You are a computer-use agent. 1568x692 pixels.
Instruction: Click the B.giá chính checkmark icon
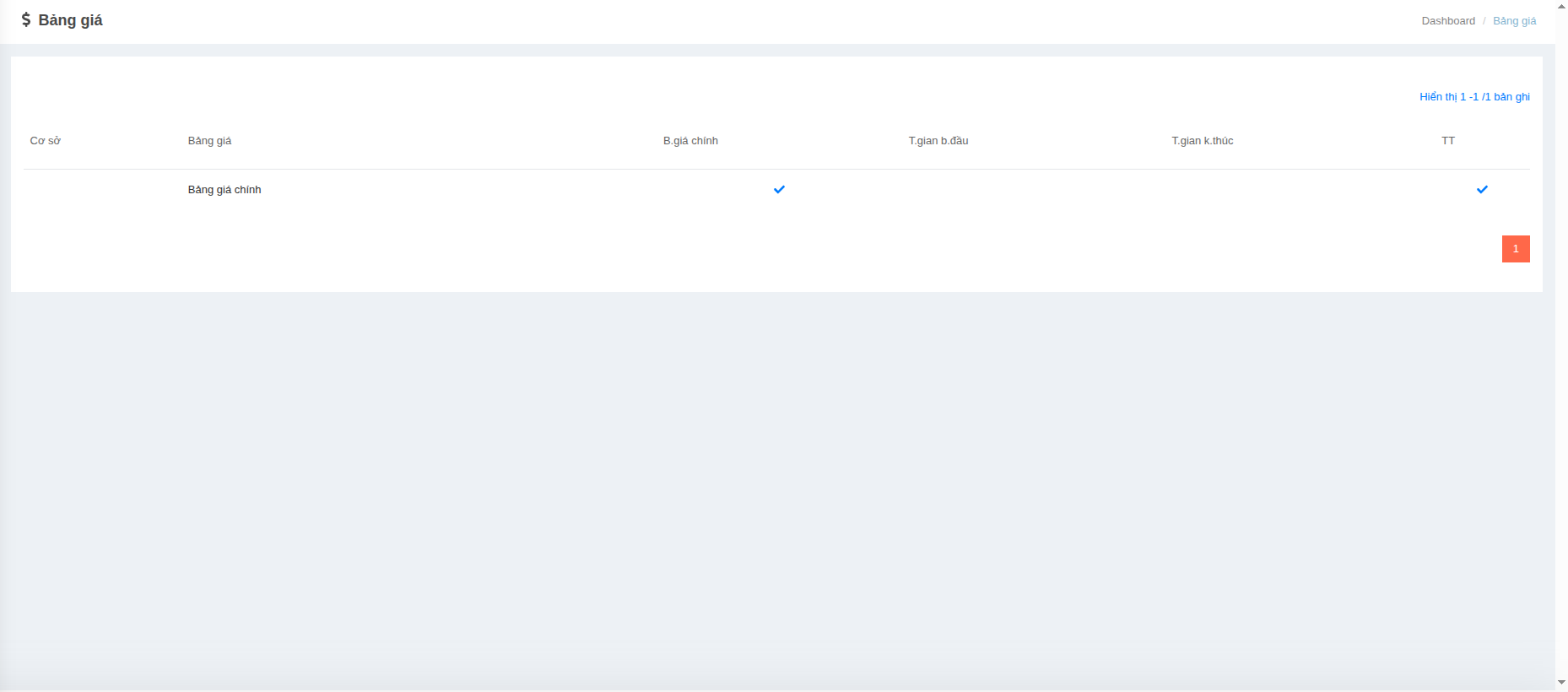pyautogui.click(x=779, y=190)
